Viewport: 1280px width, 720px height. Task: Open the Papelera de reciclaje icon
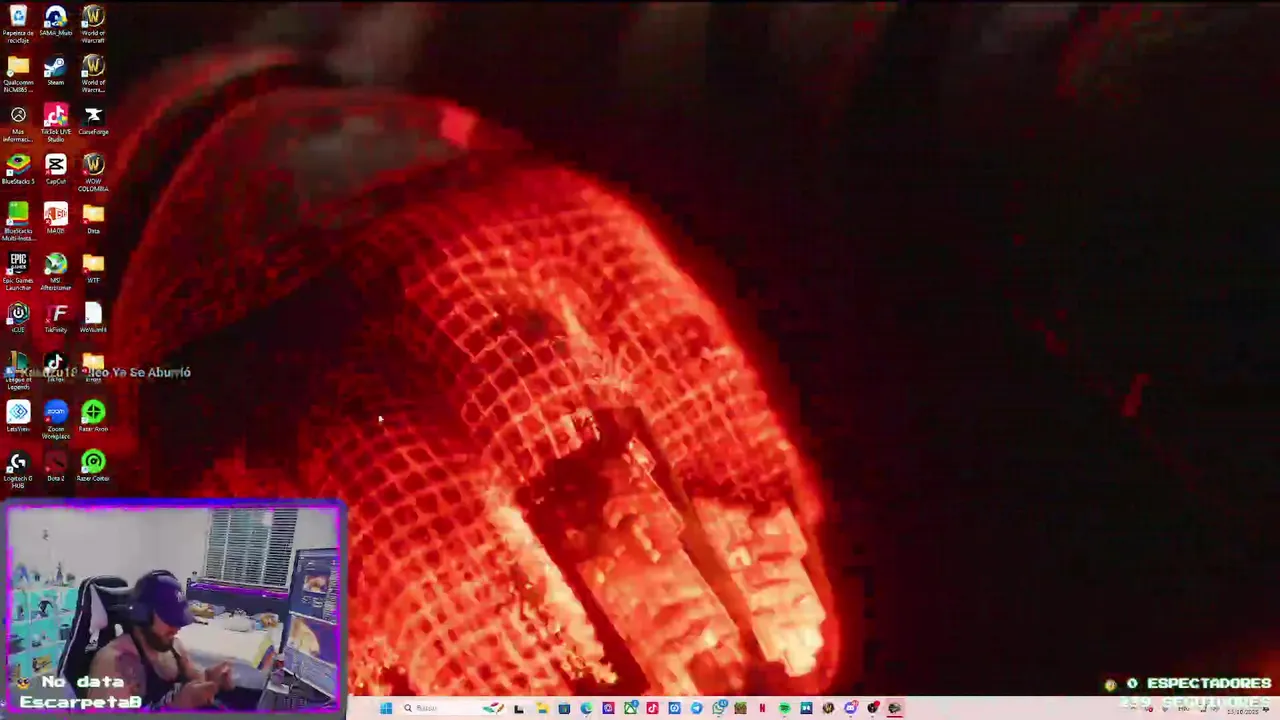[x=18, y=24]
